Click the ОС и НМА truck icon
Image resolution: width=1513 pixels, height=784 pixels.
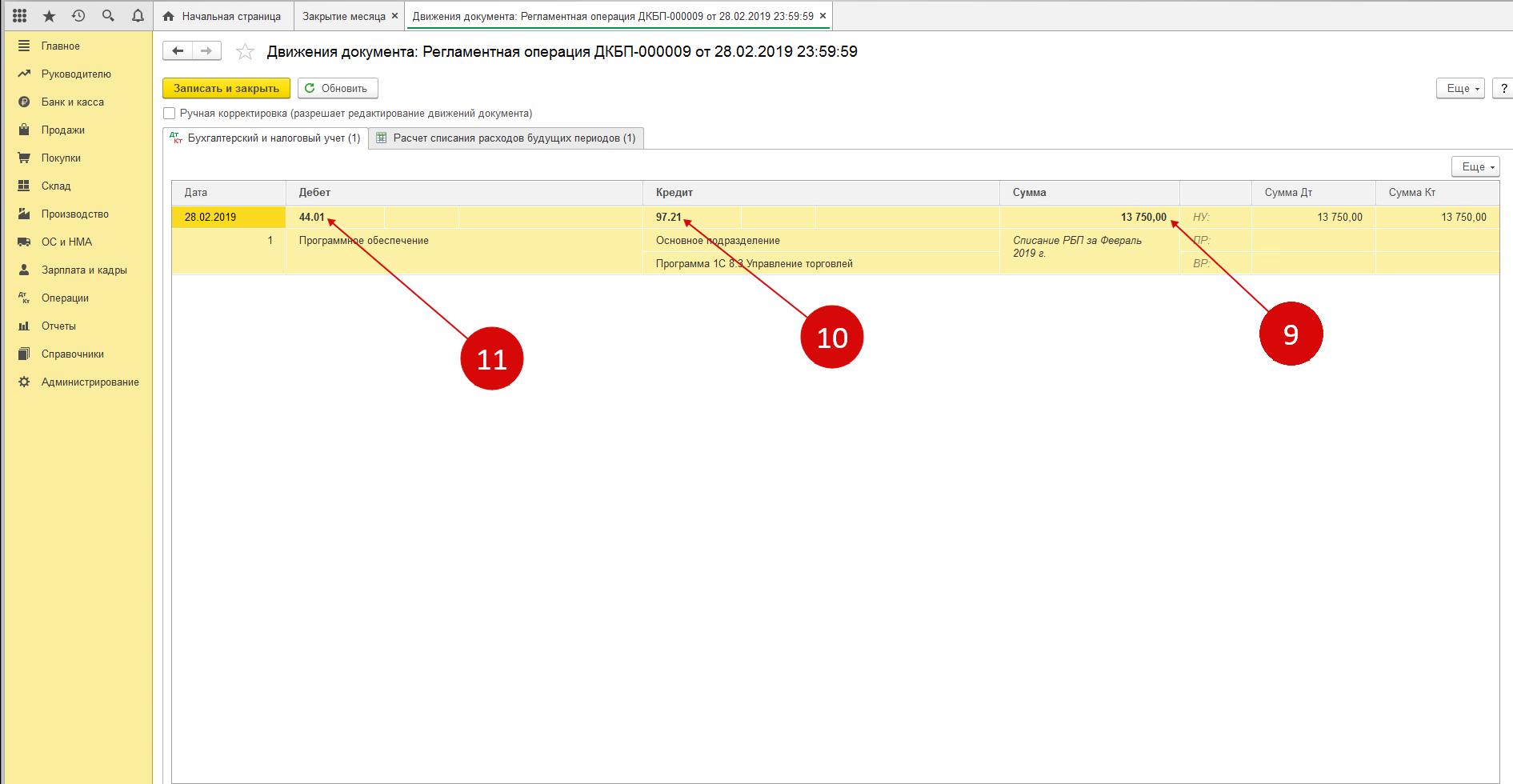coord(24,242)
